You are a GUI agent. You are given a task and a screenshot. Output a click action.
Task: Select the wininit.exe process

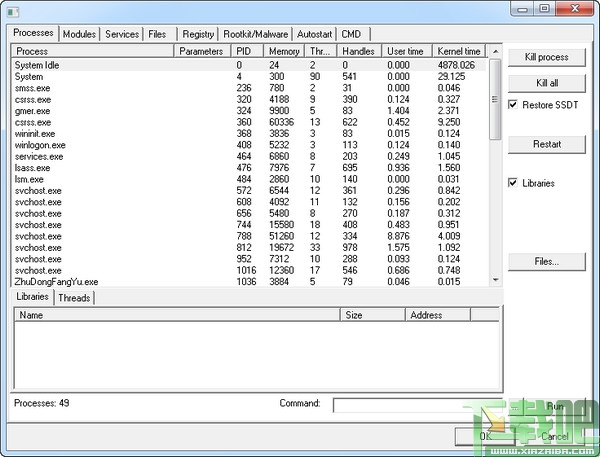250,134
